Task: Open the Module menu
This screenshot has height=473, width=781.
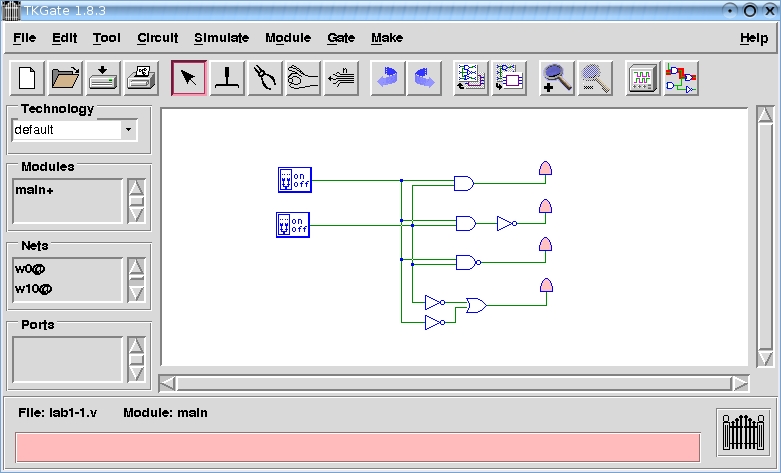Action: pos(288,38)
